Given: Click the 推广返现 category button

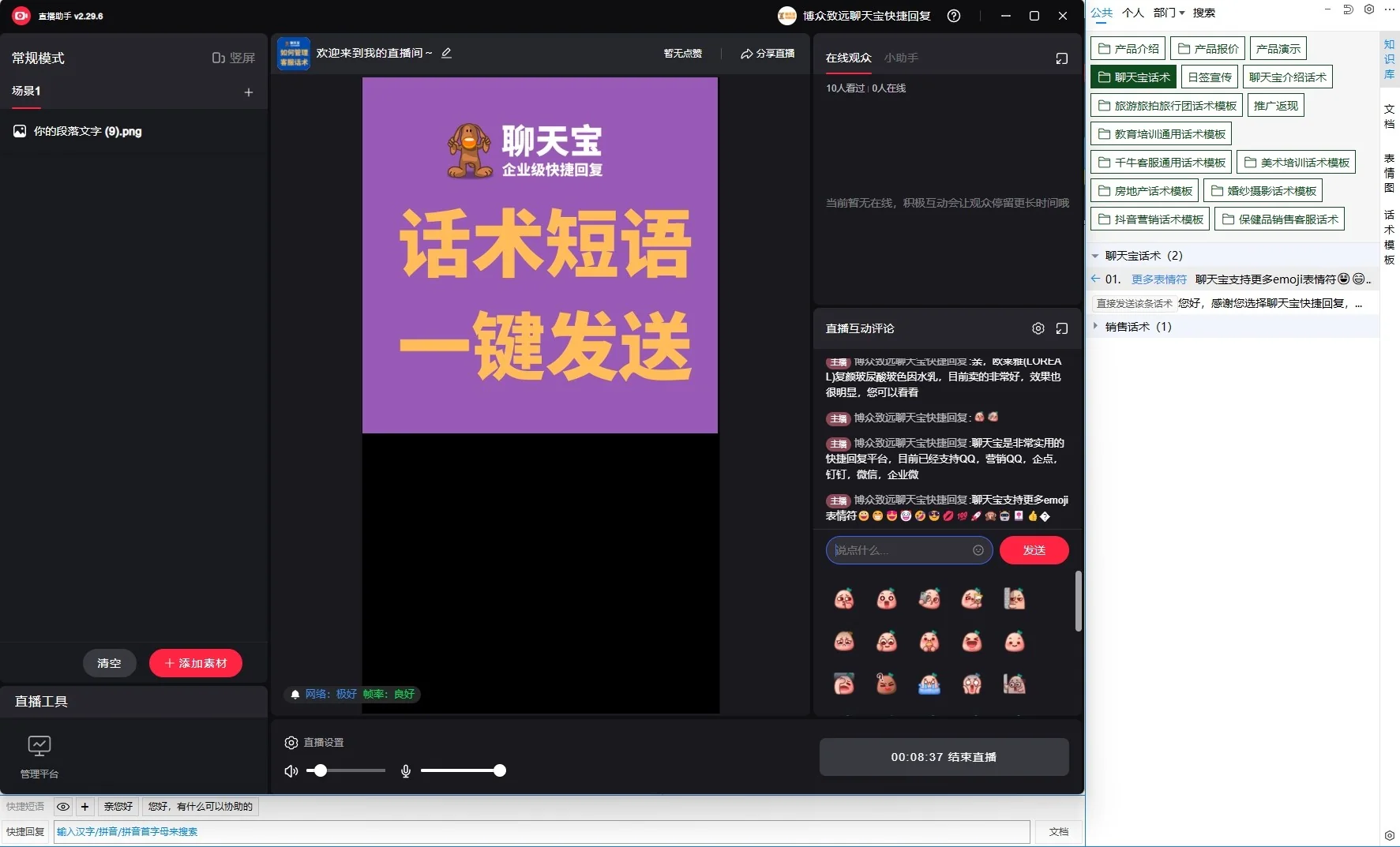Looking at the screenshot, I should [1276, 106].
